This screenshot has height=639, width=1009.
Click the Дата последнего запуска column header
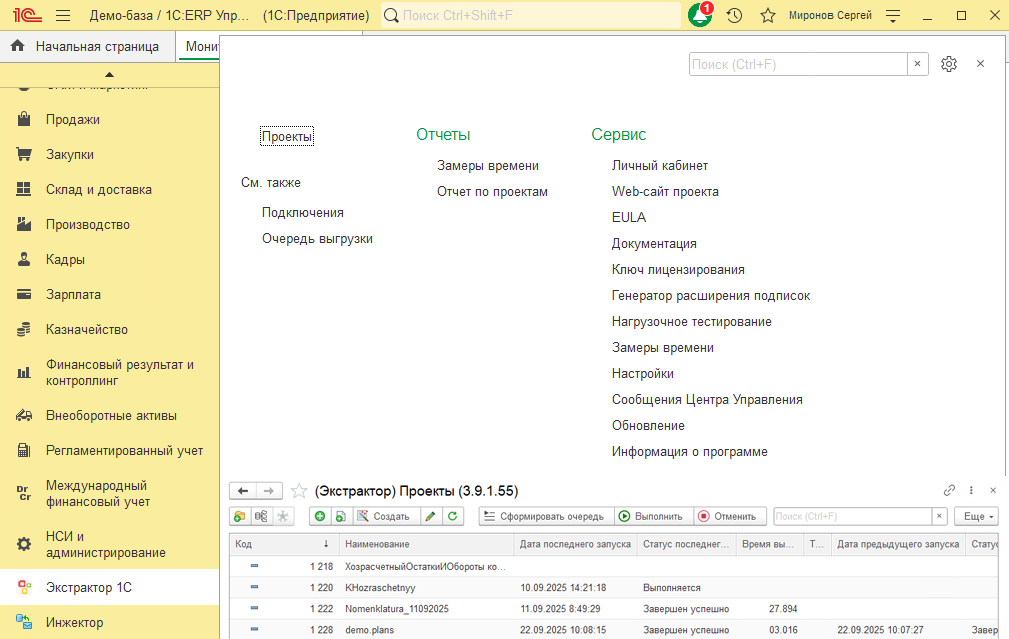click(575, 544)
